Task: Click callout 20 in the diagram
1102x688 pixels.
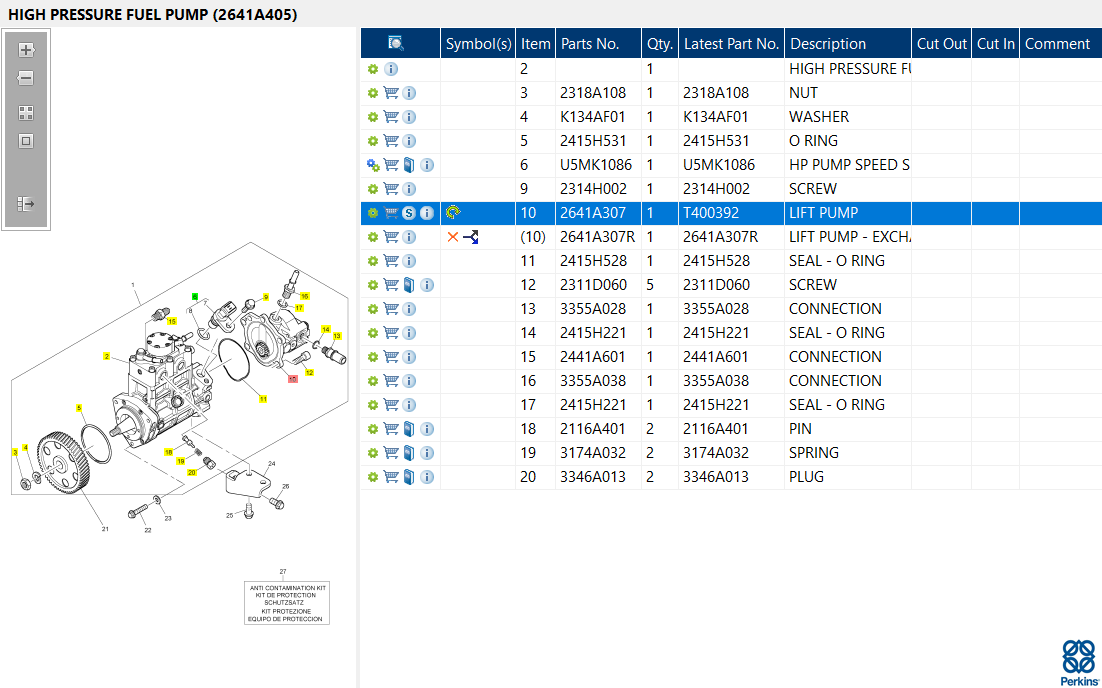Action: (191, 472)
